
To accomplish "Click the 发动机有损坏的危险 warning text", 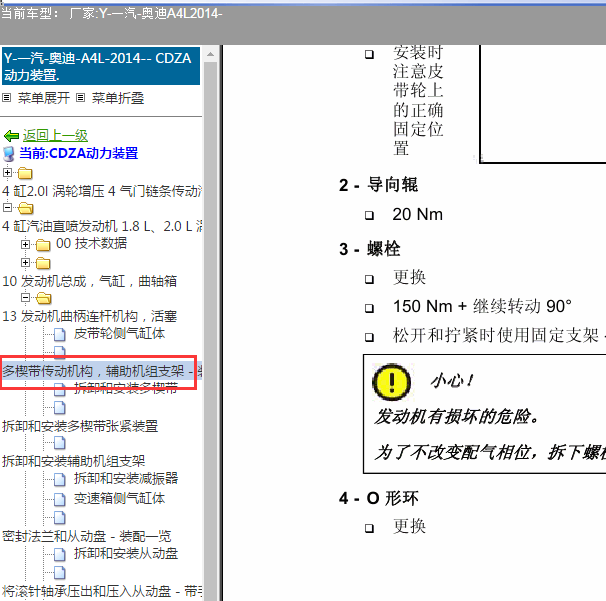I will coord(456,417).
